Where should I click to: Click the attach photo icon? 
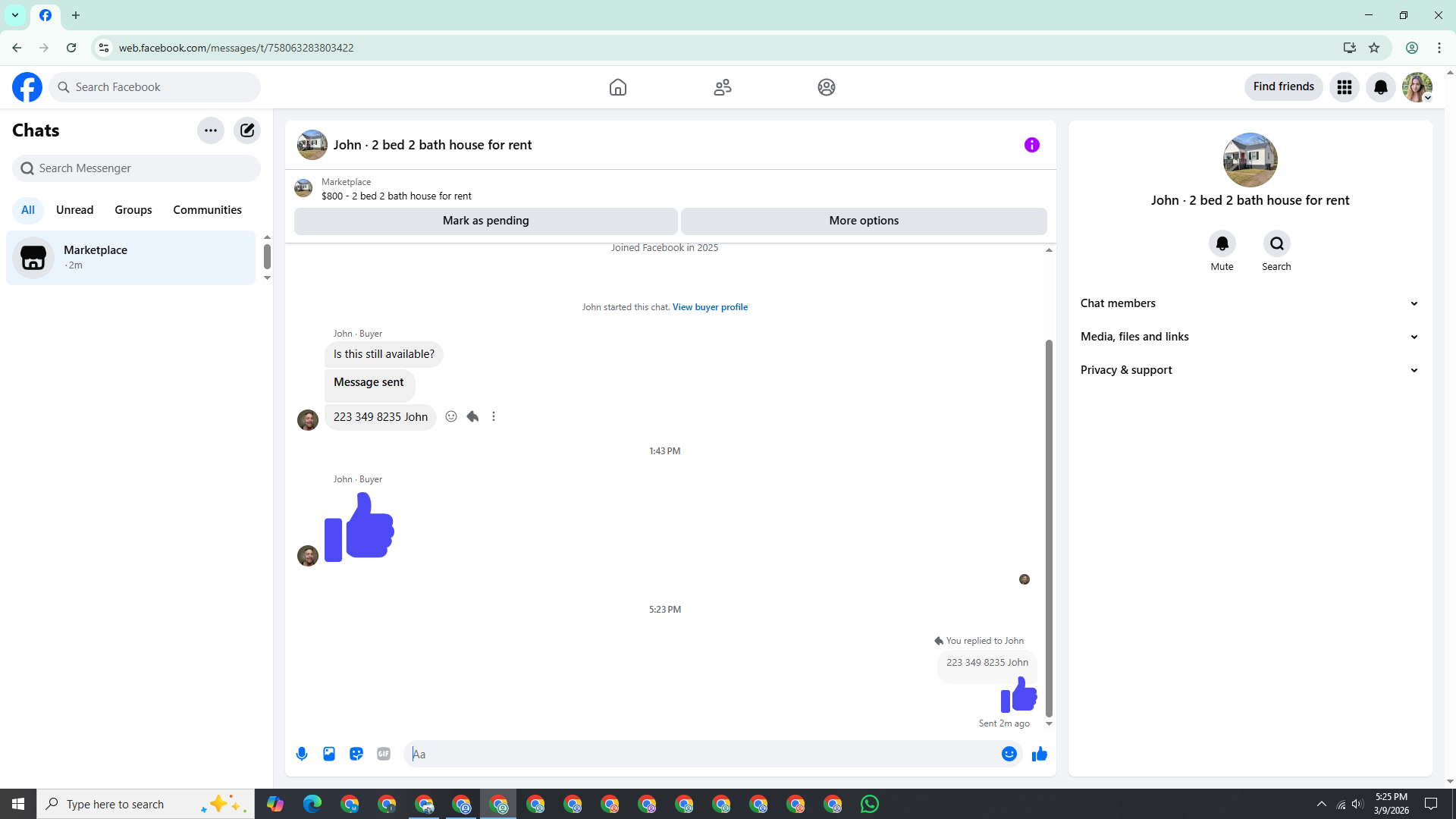pyautogui.click(x=329, y=754)
